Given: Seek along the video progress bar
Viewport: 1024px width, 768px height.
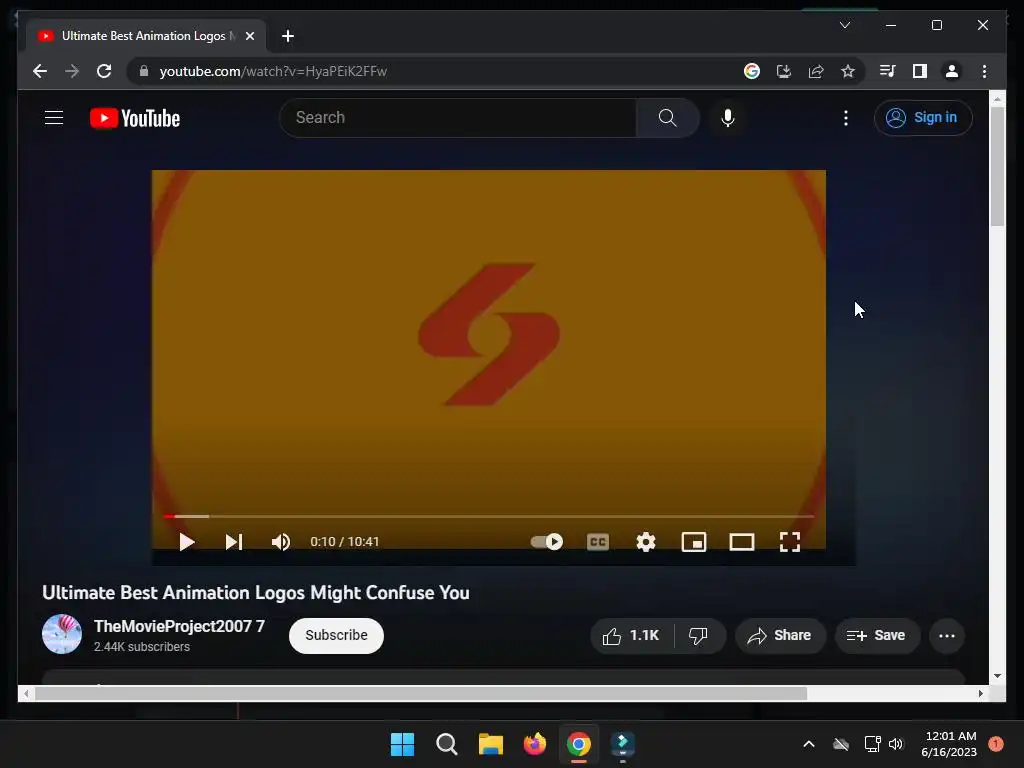Looking at the screenshot, I should tap(488, 516).
